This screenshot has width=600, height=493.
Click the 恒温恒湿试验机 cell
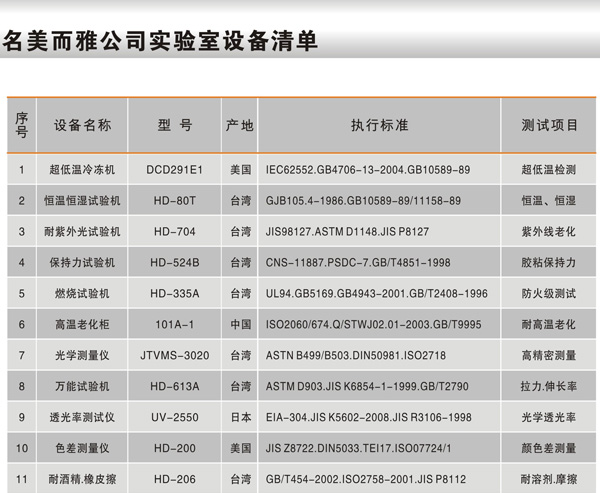click(82, 201)
